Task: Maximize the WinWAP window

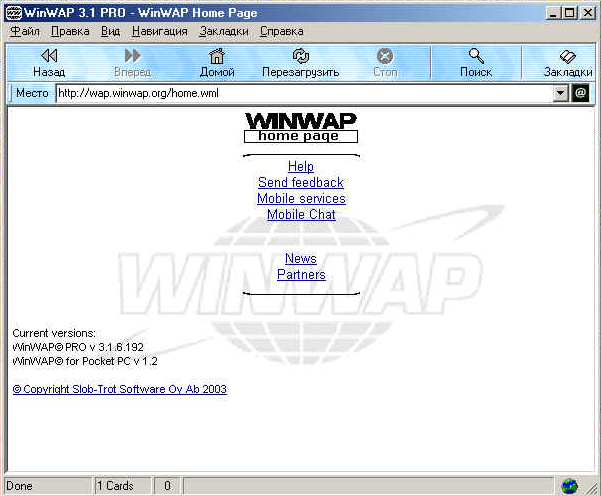Action: (x=569, y=13)
